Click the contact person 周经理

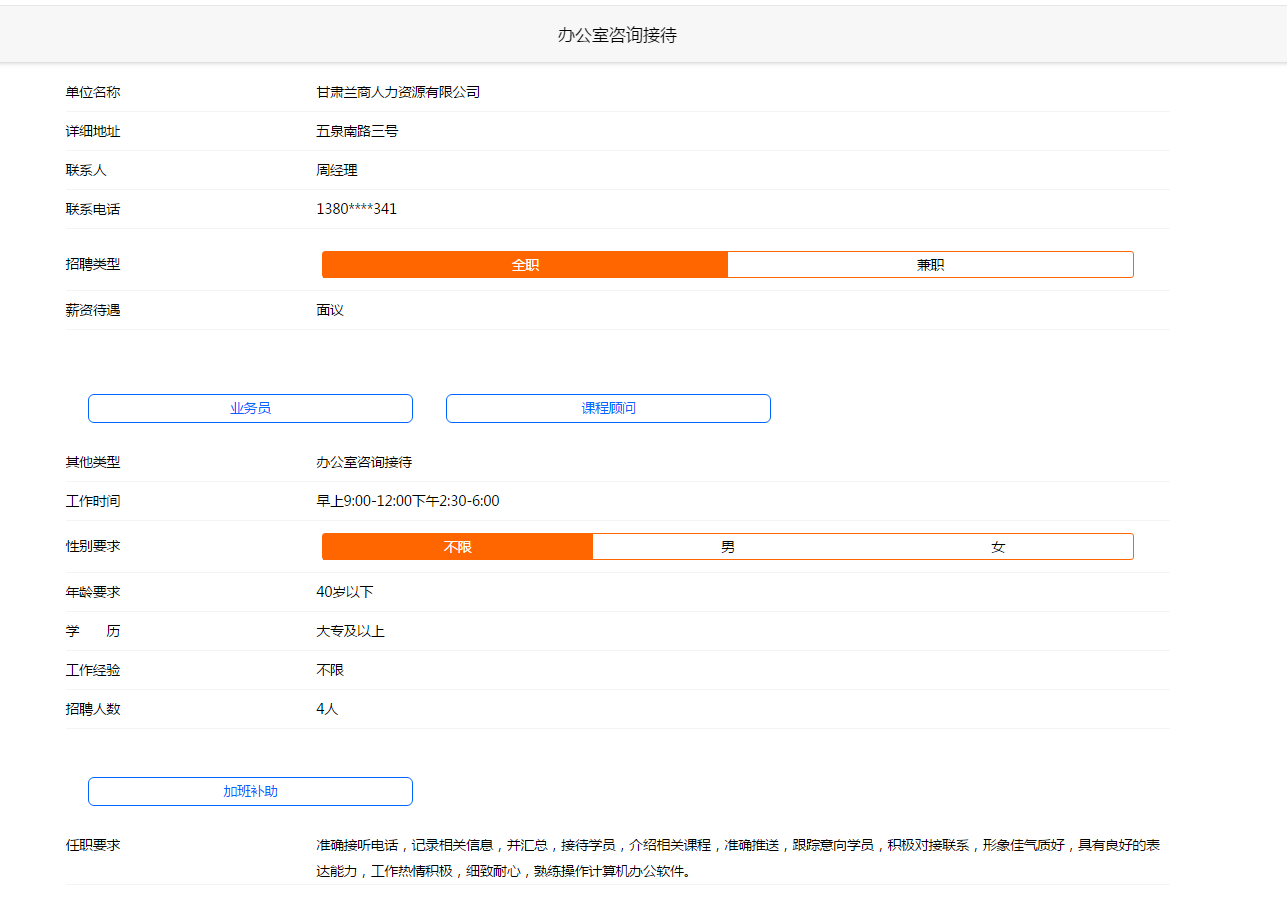pyautogui.click(x=337, y=170)
